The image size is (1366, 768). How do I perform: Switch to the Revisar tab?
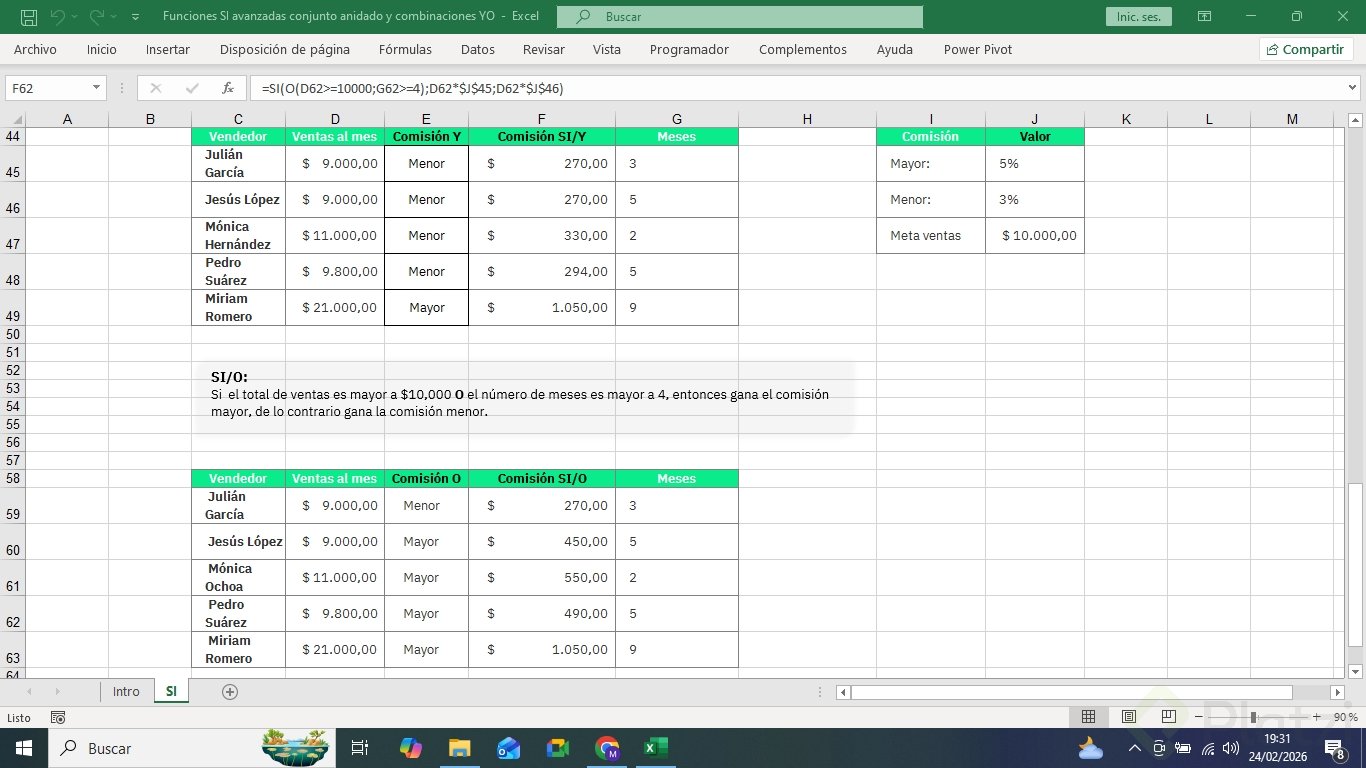click(544, 49)
